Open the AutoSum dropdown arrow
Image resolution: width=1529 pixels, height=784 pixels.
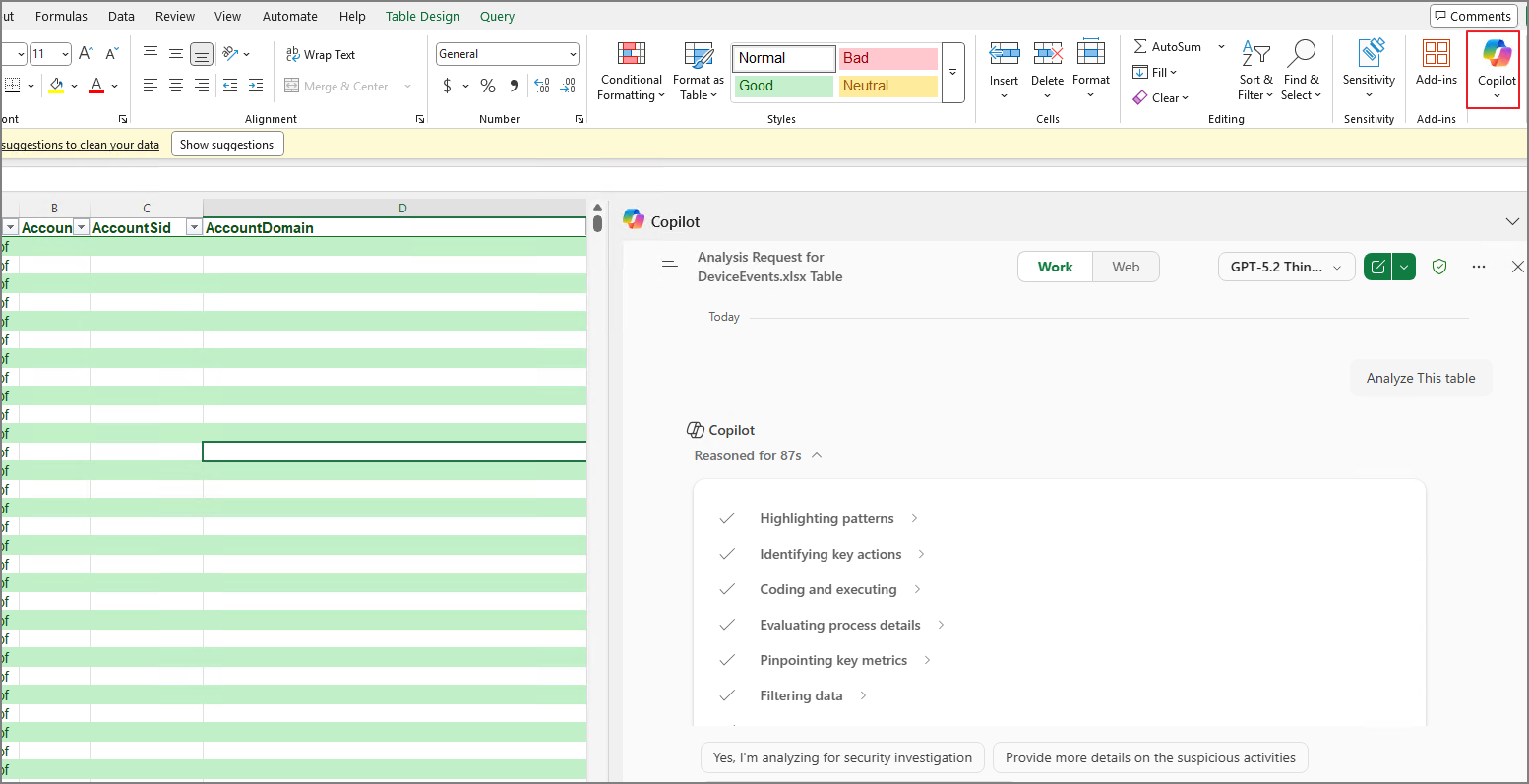tap(1221, 46)
